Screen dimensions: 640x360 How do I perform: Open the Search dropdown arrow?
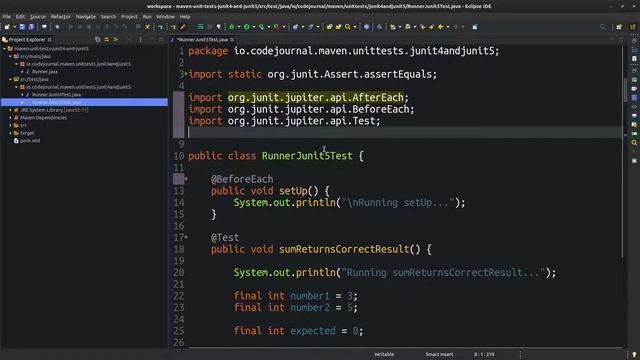(x=355, y=27)
